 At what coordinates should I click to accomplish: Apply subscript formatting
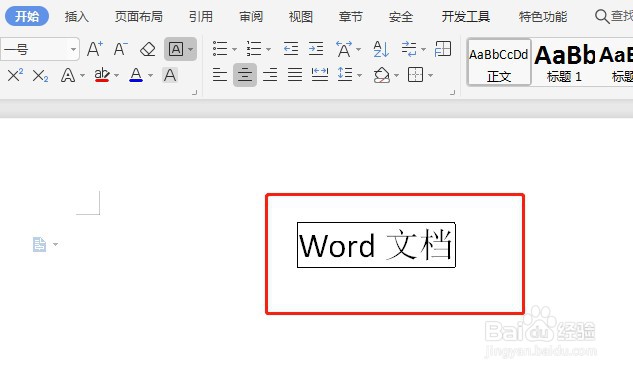(40, 75)
